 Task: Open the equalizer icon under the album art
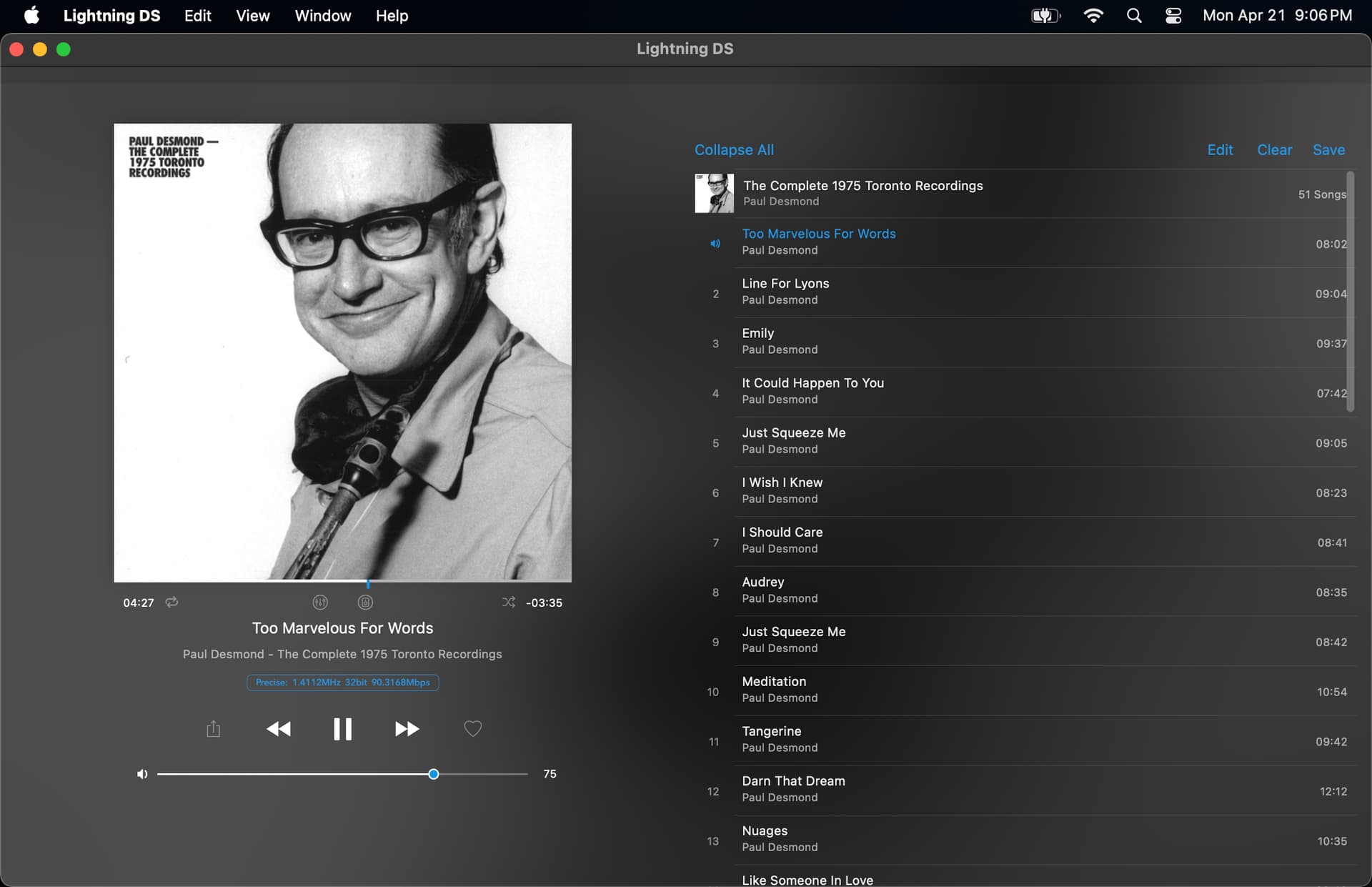coord(320,603)
